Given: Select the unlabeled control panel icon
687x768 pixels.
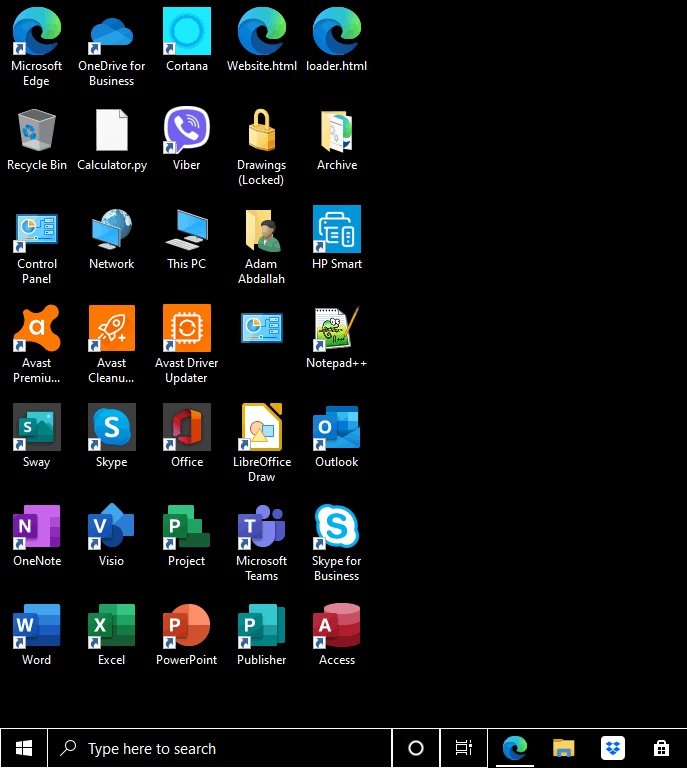Looking at the screenshot, I should 261,328.
